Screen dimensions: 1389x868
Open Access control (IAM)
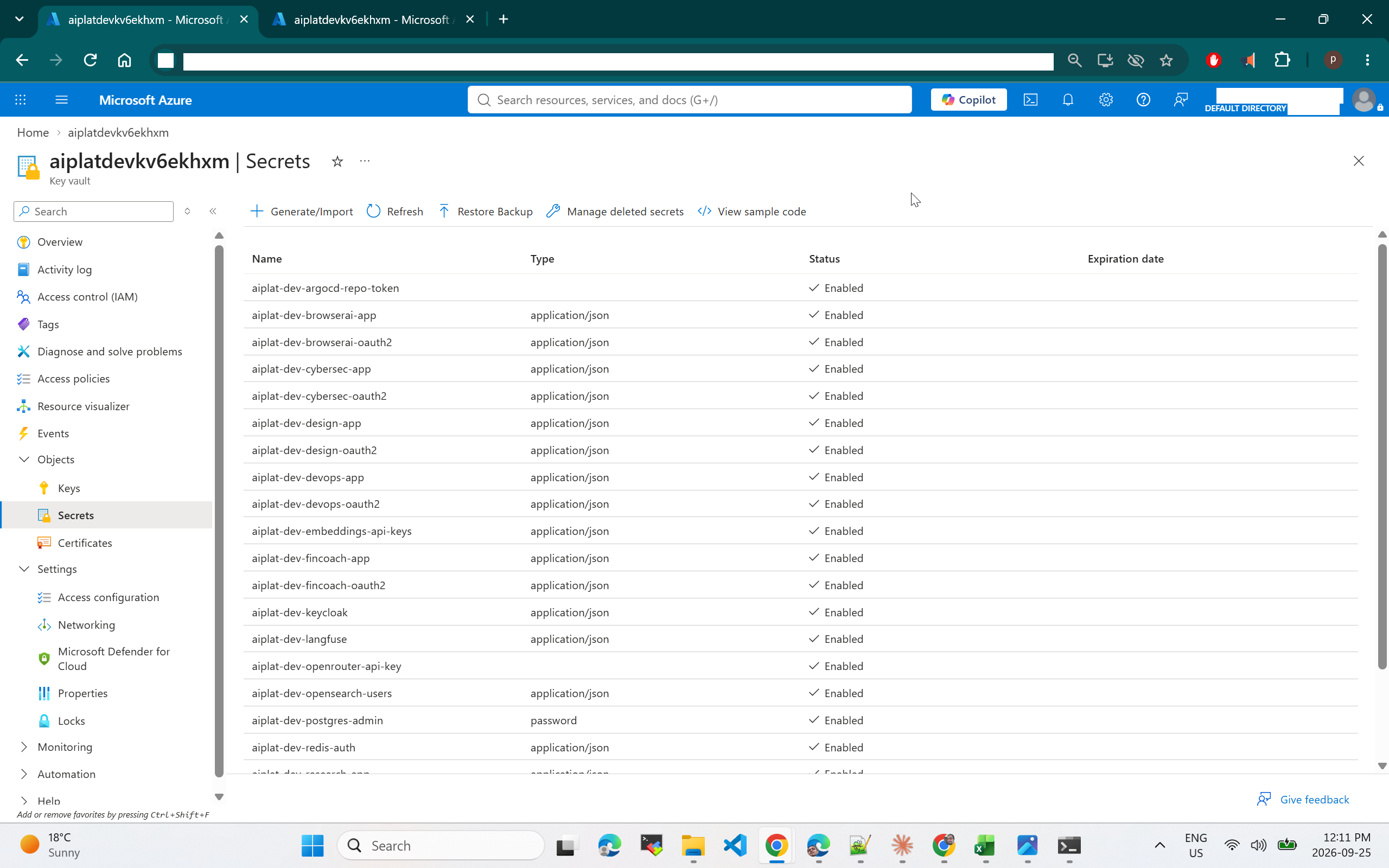coord(87,297)
